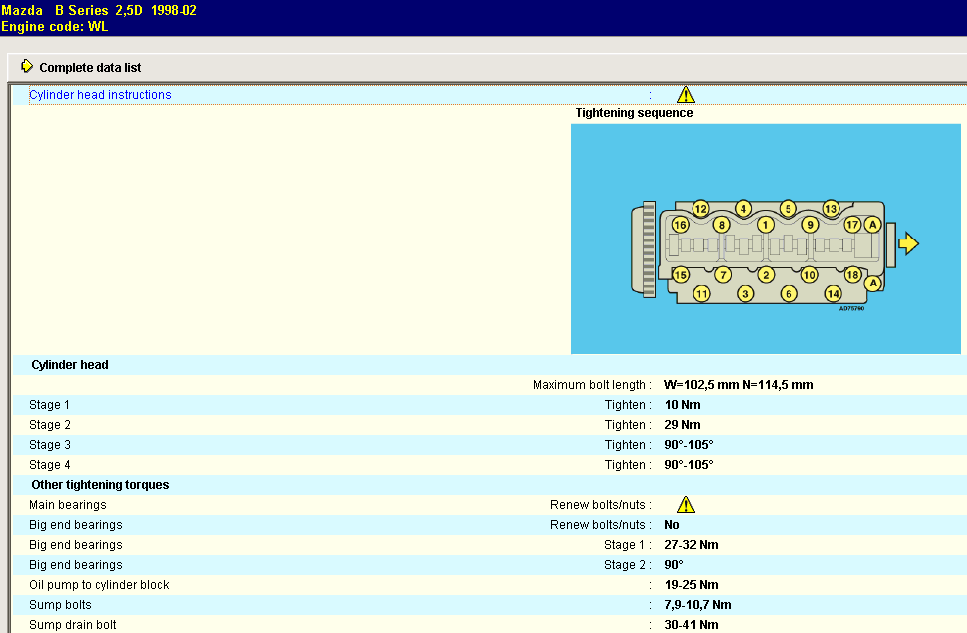Screen dimensions: 967x633
Task: Select the Sump bolts row label
Action: point(60,605)
